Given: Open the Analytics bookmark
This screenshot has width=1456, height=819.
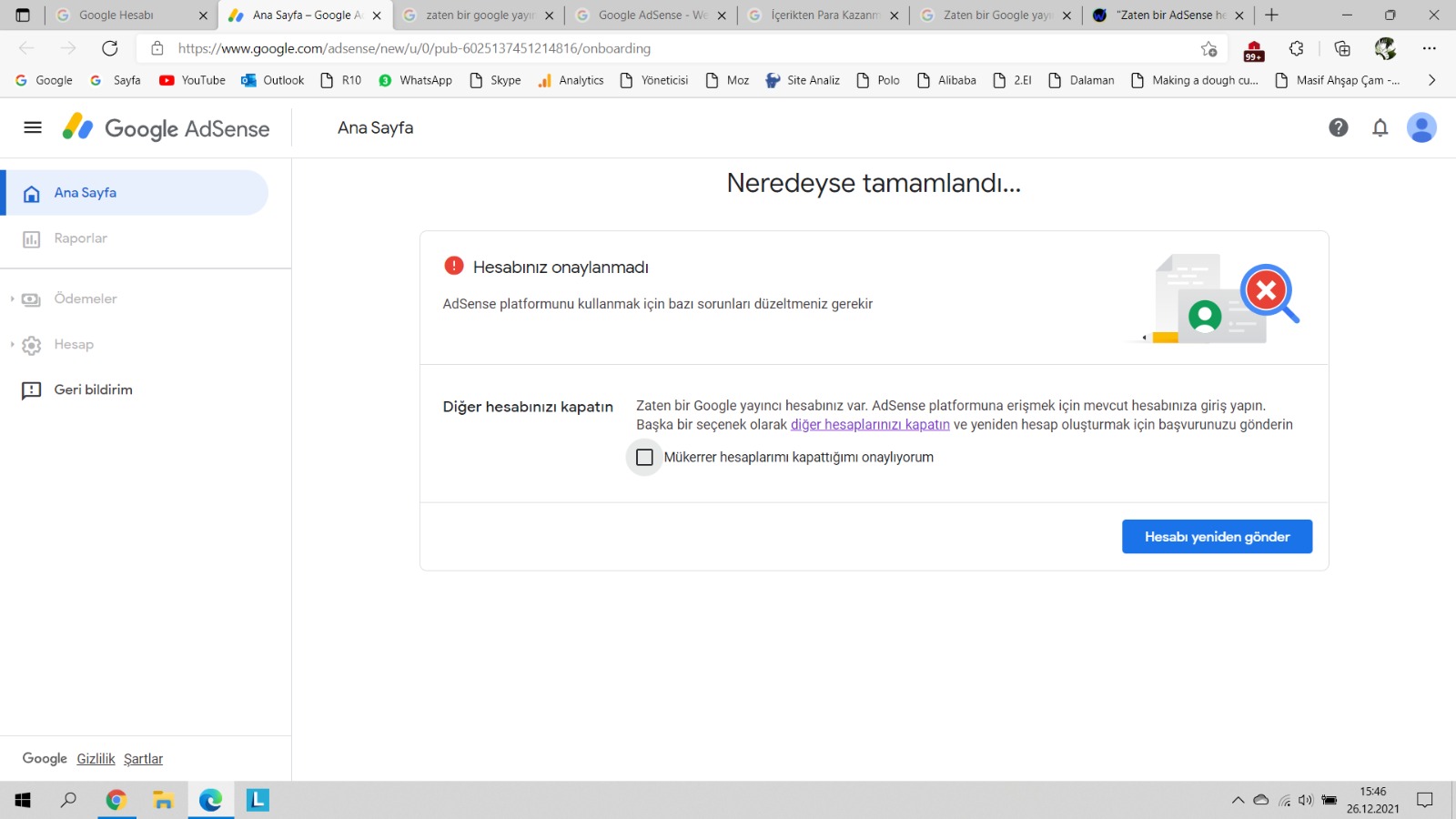Looking at the screenshot, I should click(x=571, y=80).
